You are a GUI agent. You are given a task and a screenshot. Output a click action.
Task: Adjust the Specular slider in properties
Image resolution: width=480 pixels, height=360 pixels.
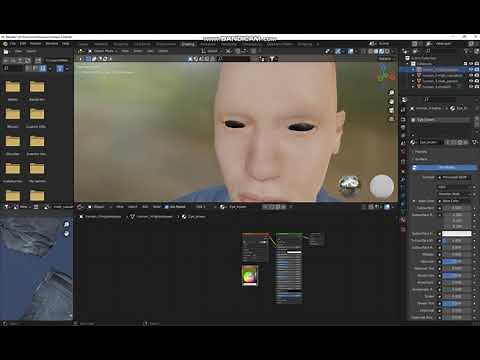457,262
